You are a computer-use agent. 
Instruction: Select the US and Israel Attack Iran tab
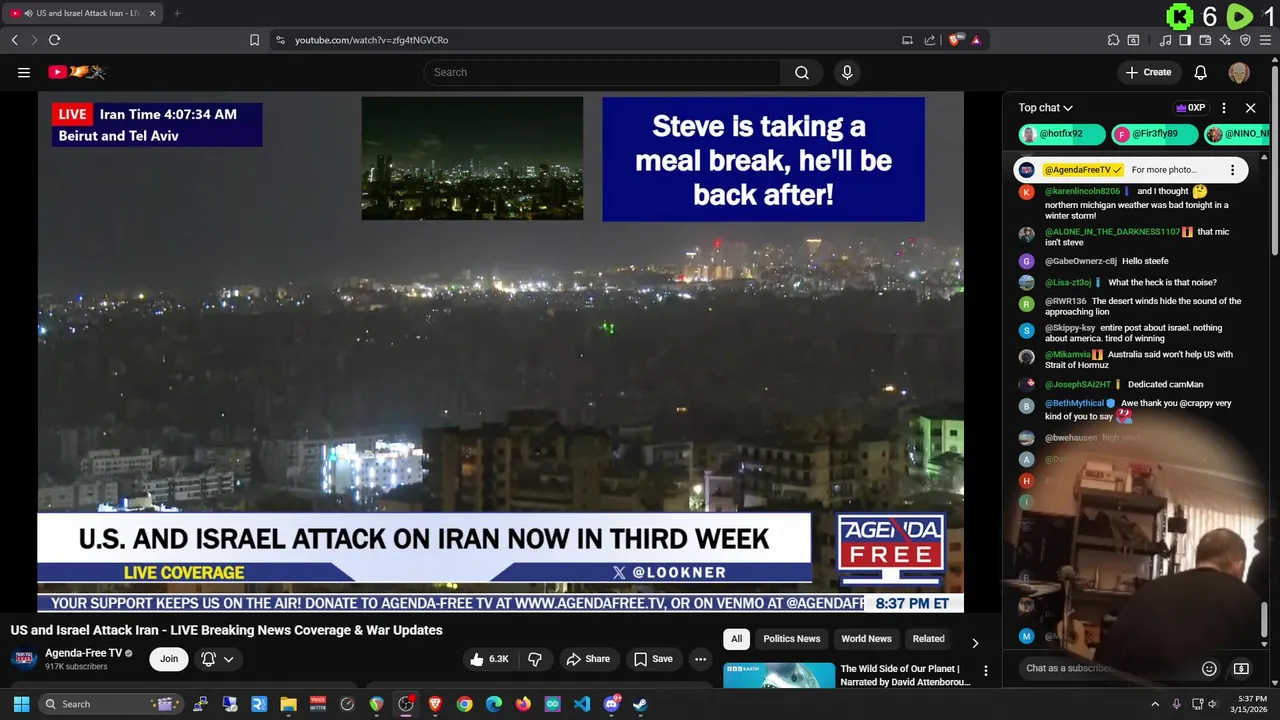[x=82, y=13]
